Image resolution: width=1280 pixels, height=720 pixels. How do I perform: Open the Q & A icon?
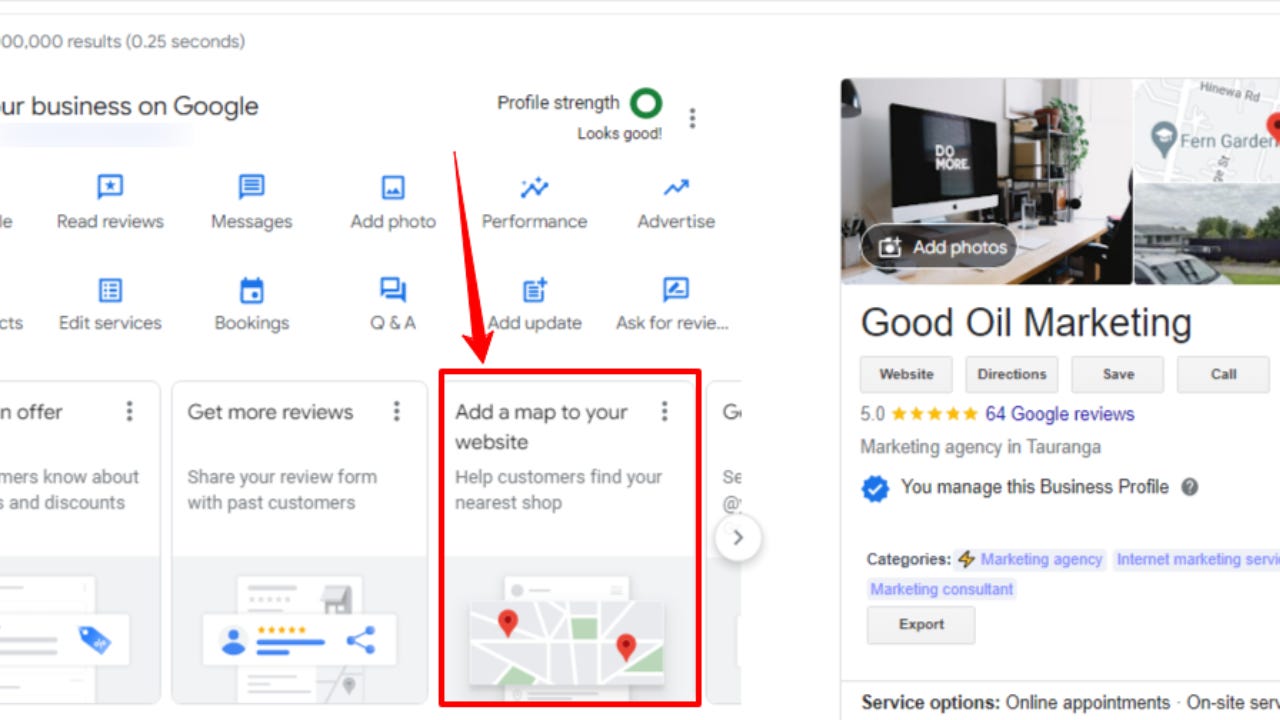point(393,290)
